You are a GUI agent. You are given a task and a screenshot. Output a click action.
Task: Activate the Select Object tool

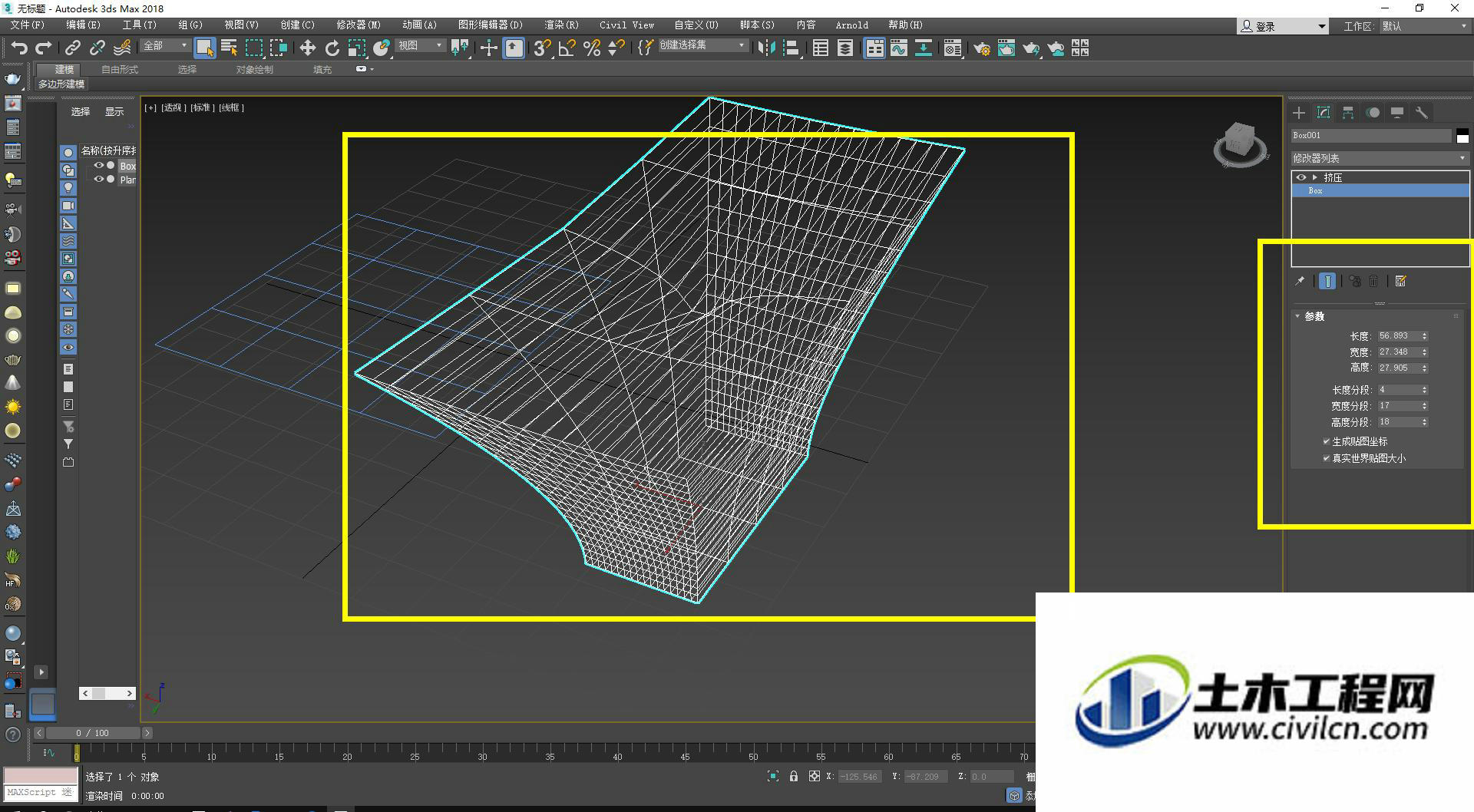click(x=204, y=48)
